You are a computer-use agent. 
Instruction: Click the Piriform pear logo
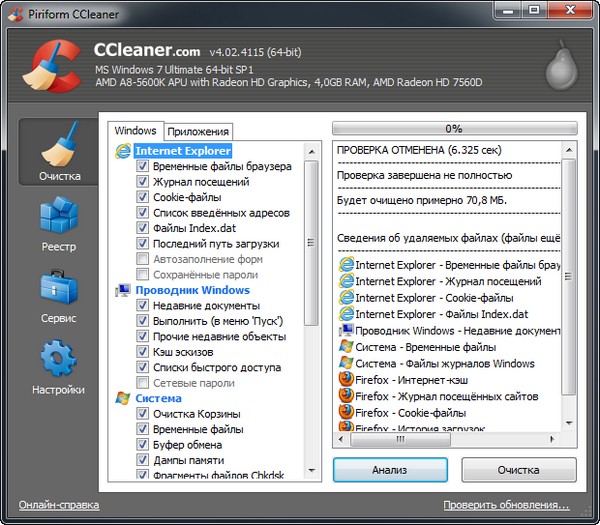(x=561, y=66)
